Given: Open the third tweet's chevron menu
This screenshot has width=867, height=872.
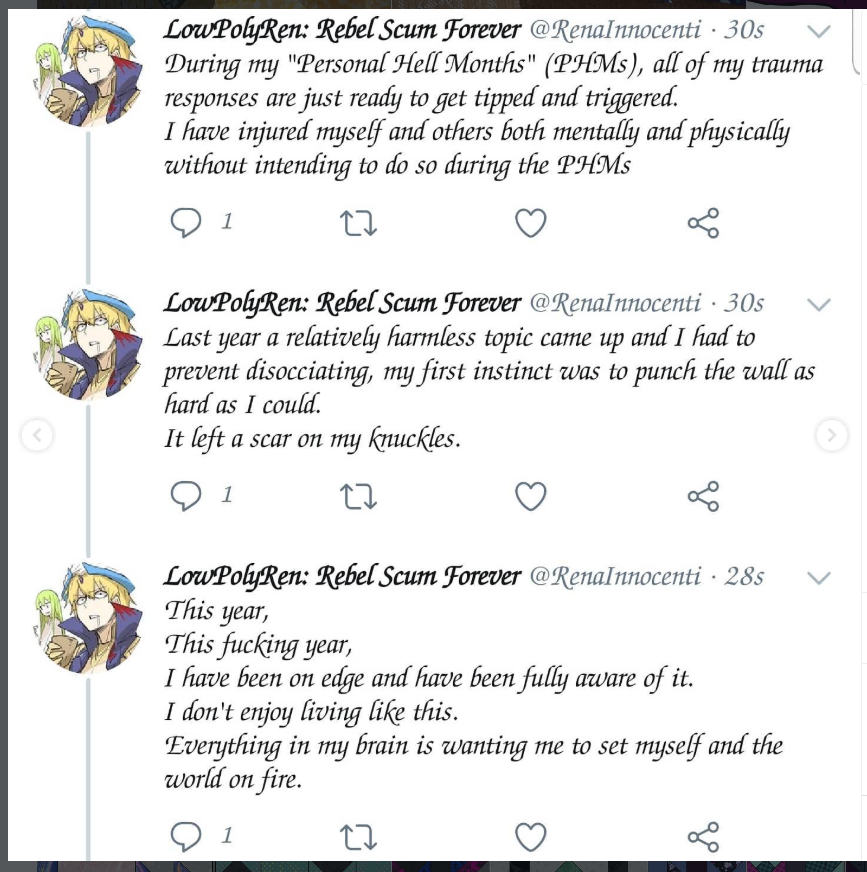Looking at the screenshot, I should [x=819, y=578].
